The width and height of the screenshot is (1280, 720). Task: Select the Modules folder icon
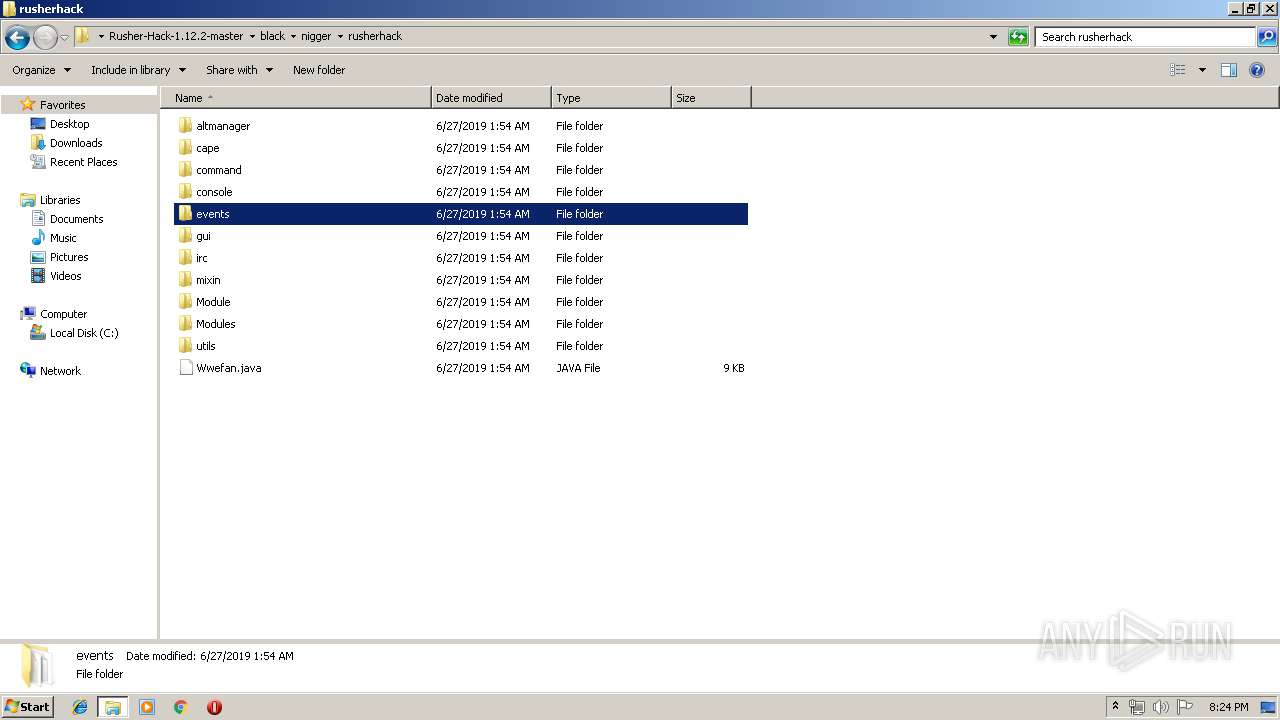click(x=185, y=324)
